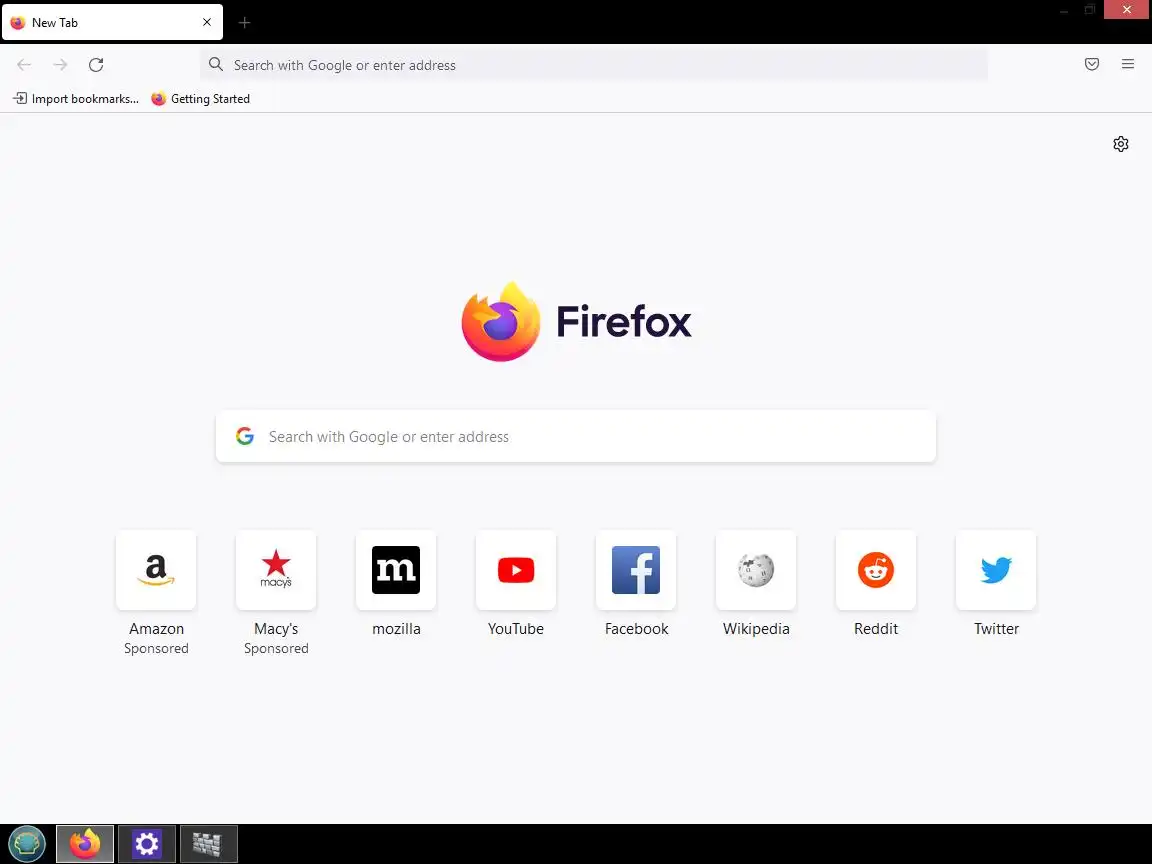
Task: Open a new tab with plus button
Action: pos(245,23)
